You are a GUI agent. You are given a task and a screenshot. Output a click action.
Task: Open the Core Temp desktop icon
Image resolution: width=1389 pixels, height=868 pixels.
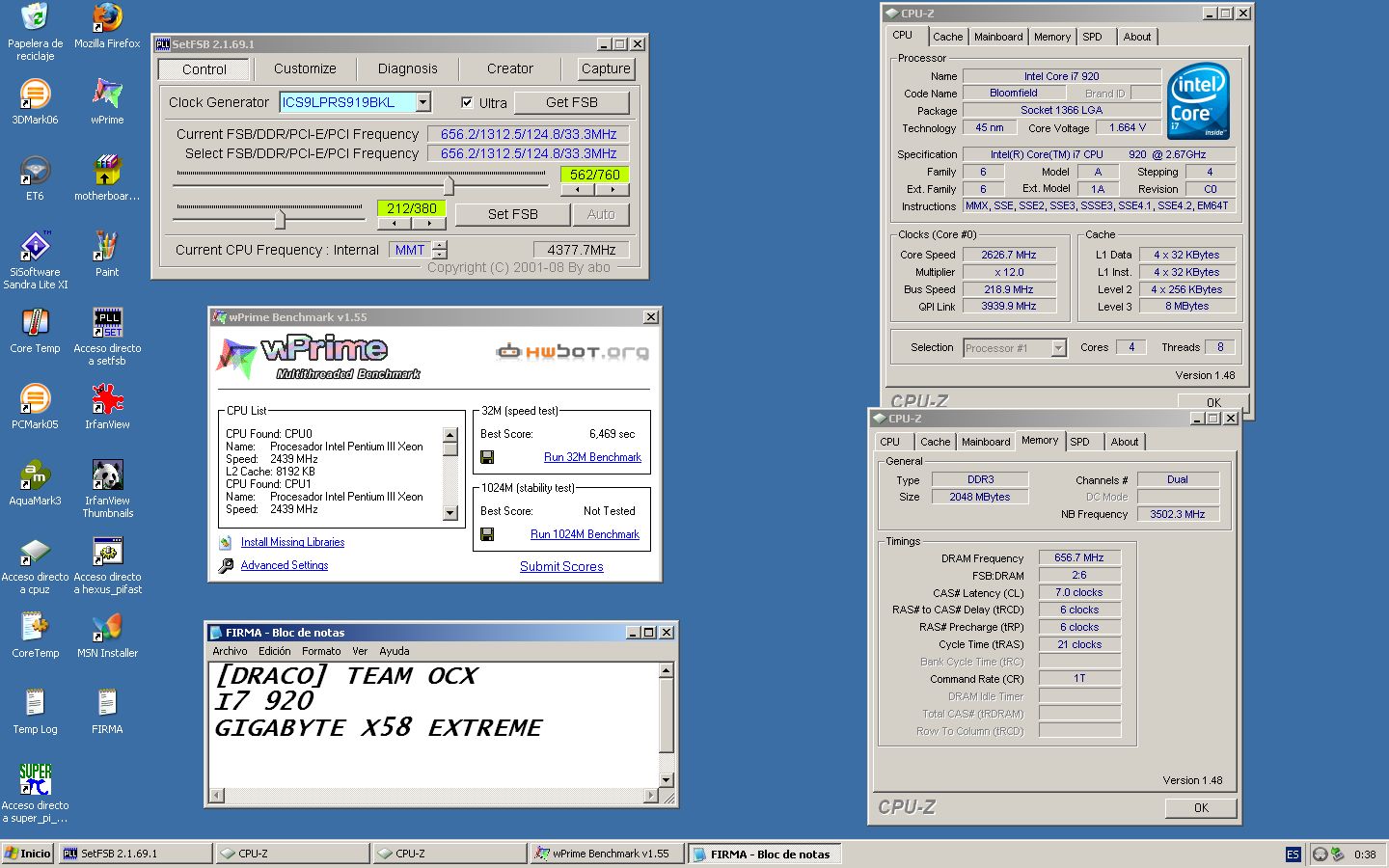click(x=35, y=322)
